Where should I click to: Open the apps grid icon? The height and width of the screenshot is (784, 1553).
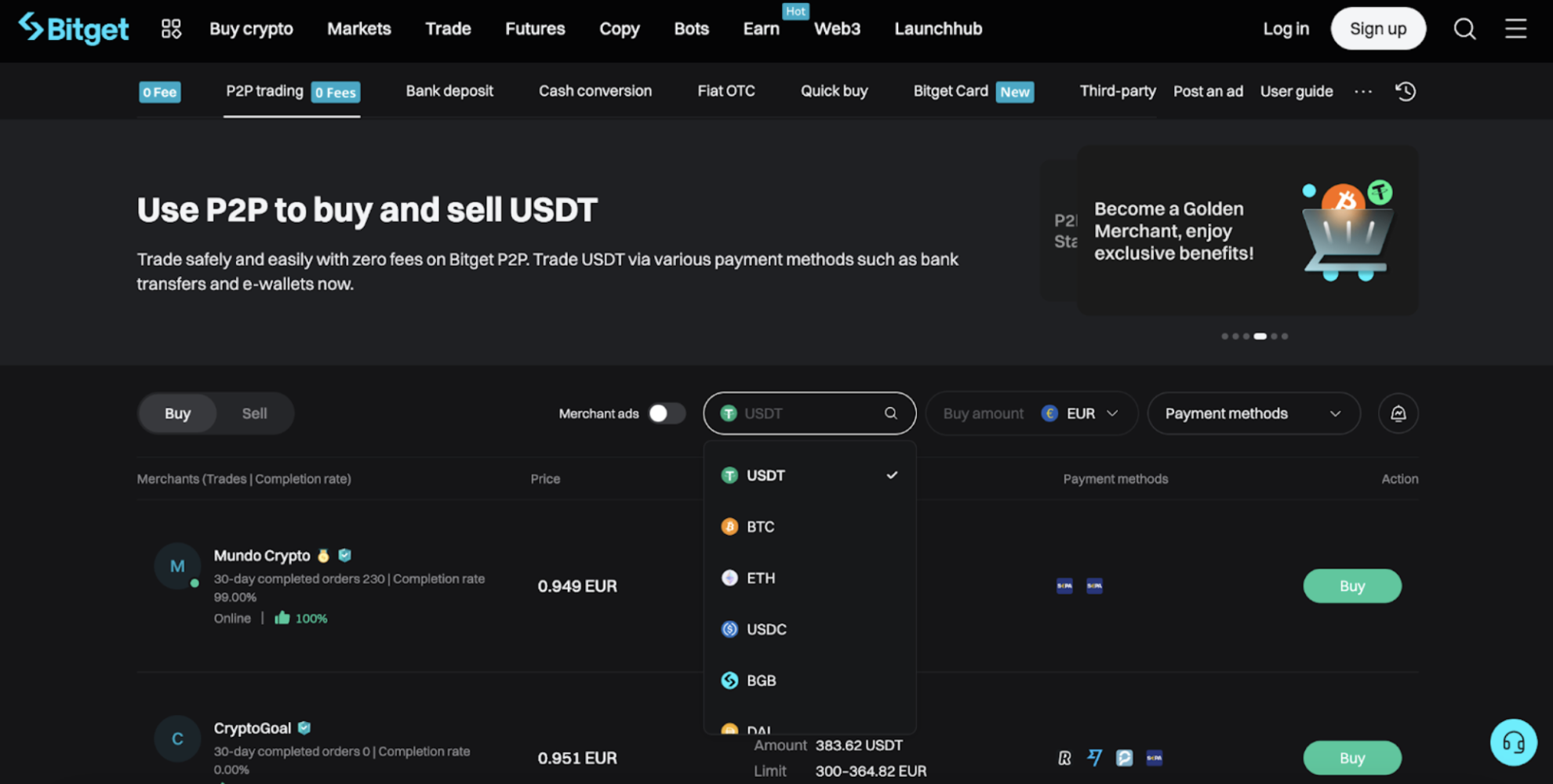point(171,29)
